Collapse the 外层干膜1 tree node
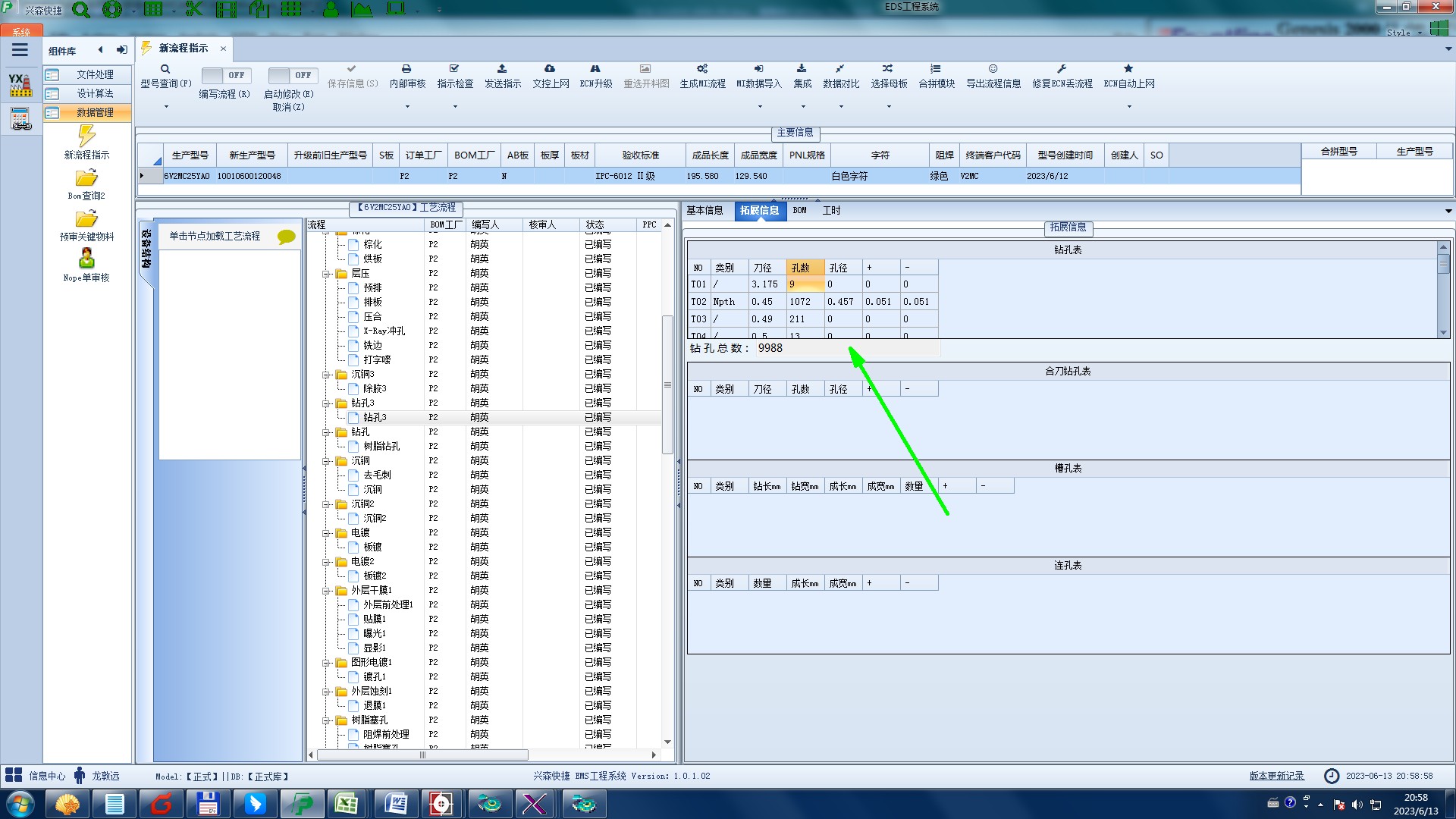 [x=326, y=591]
